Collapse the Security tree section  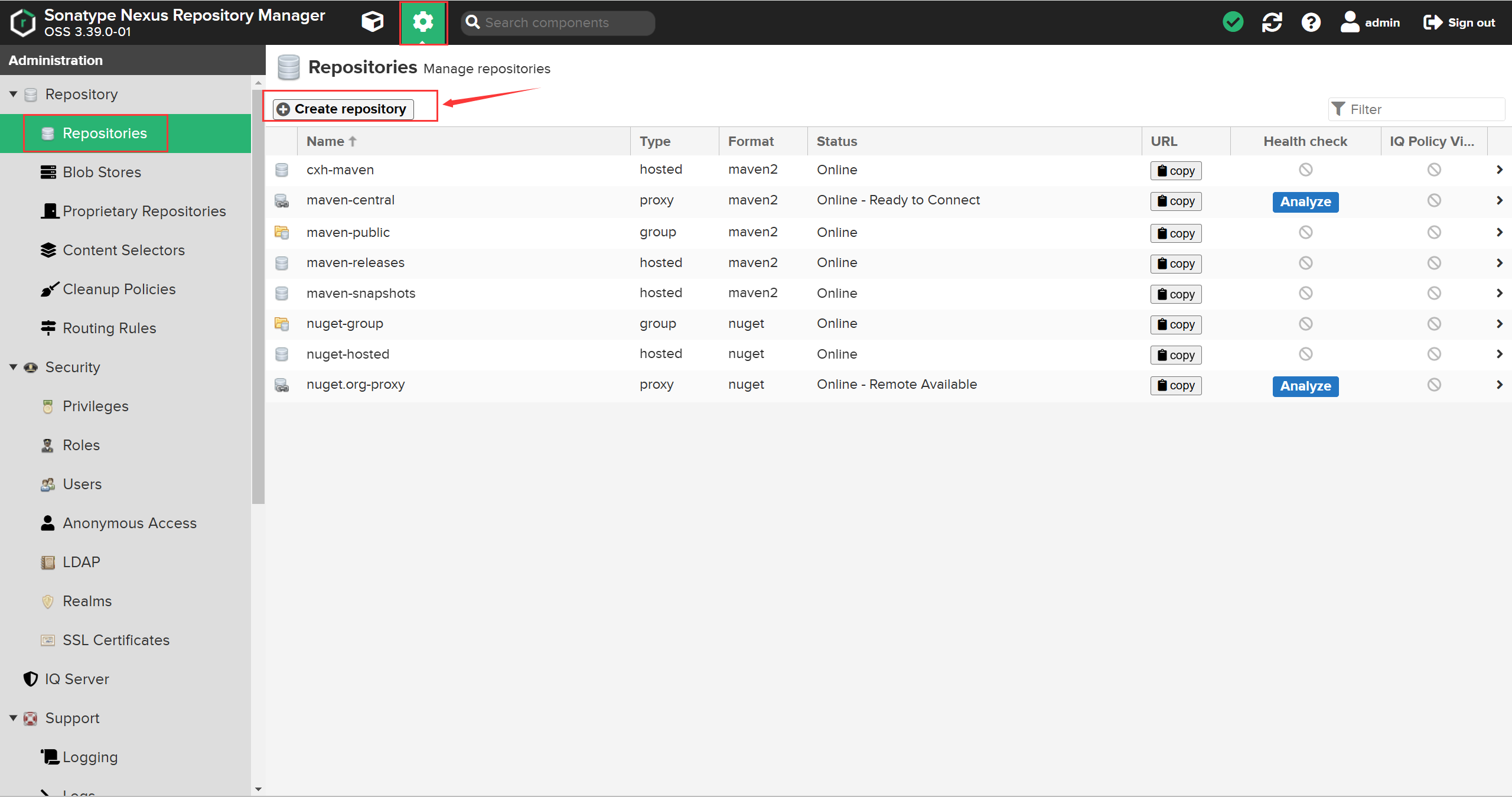[x=13, y=367]
